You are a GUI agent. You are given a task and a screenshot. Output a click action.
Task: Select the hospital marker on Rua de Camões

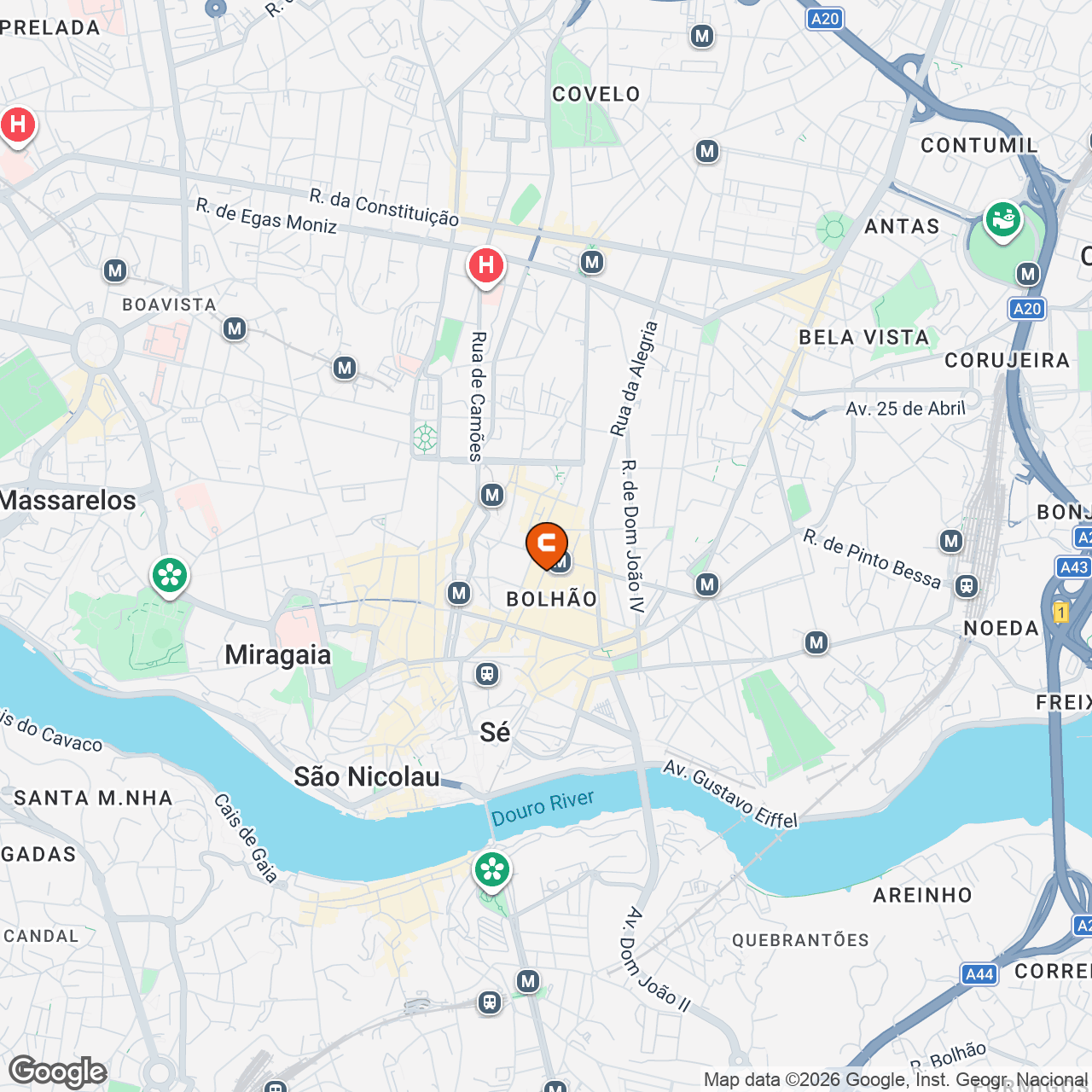[x=486, y=266]
